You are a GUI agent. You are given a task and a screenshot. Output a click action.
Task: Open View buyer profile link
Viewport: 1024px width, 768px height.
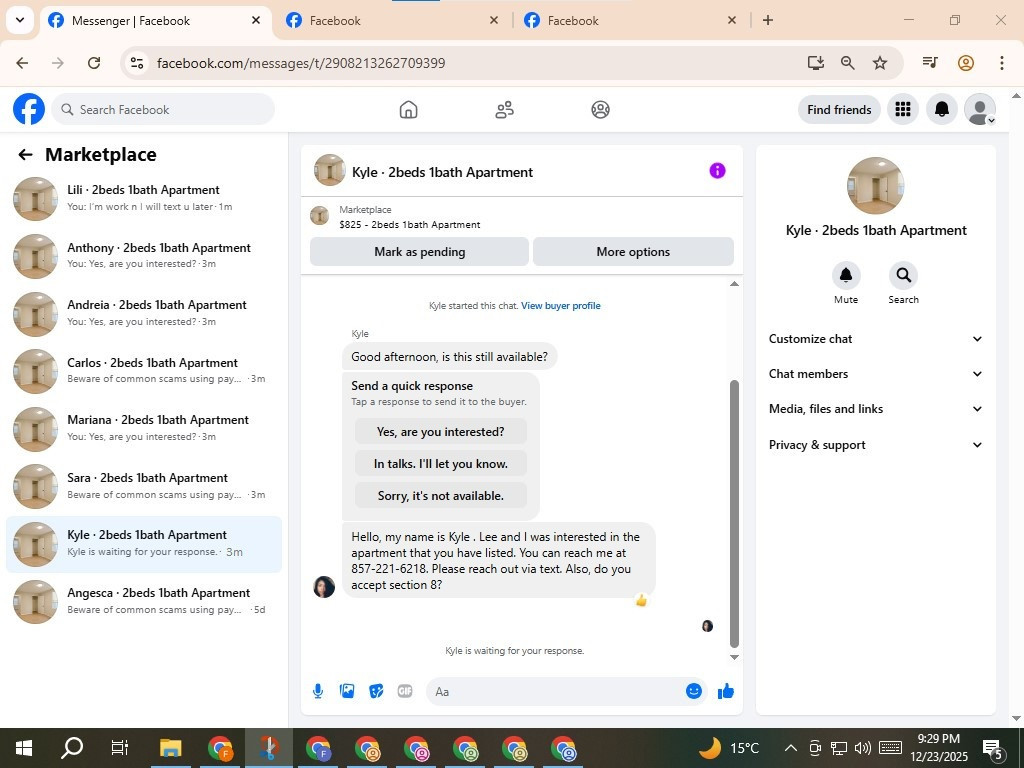[x=560, y=306]
